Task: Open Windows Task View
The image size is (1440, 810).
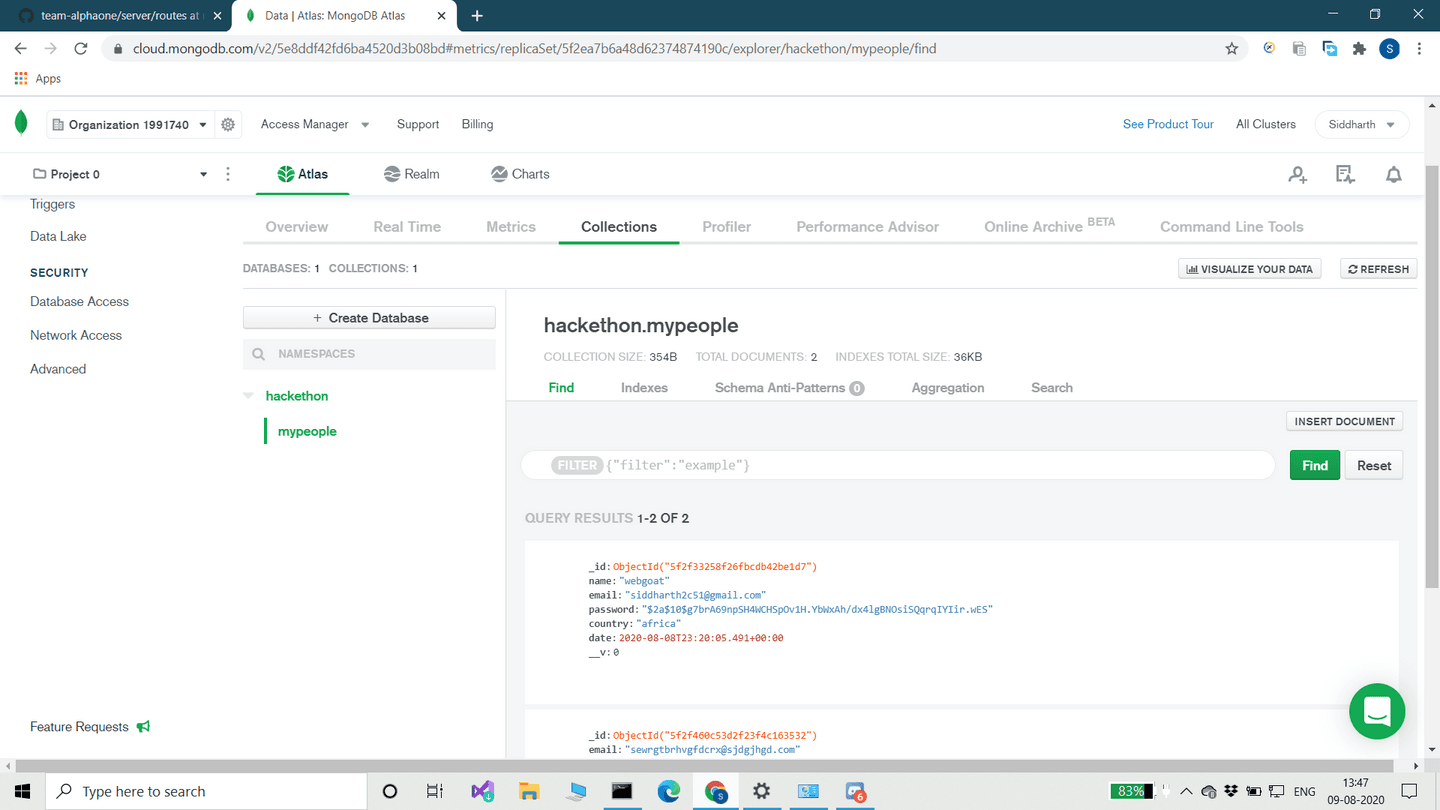Action: pyautogui.click(x=435, y=791)
